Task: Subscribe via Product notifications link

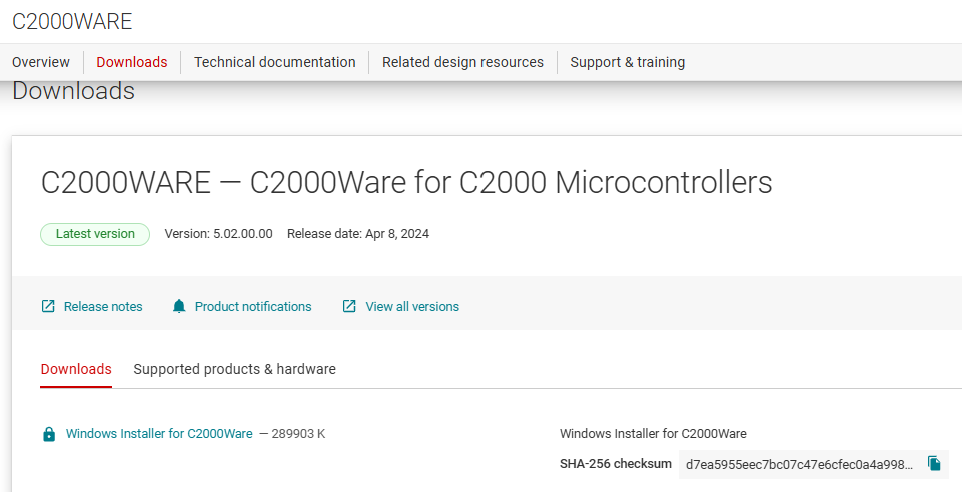Action: point(253,307)
